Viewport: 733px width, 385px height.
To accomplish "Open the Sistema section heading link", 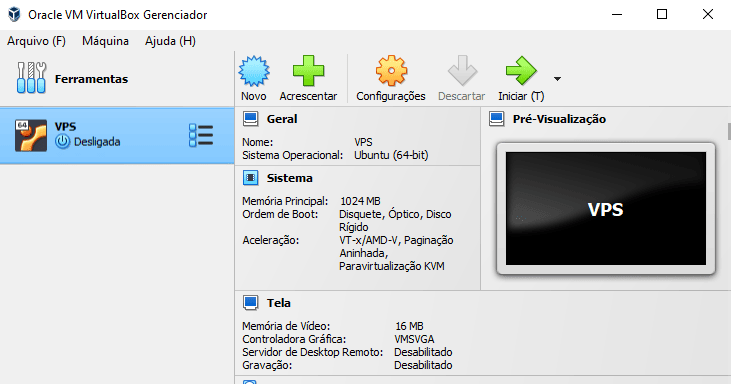I will (289, 178).
